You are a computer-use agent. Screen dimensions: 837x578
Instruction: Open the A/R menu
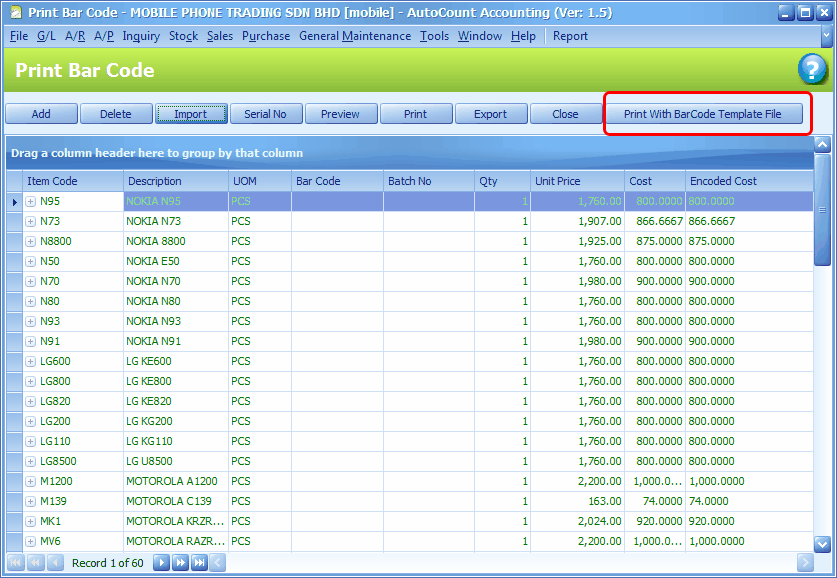click(75, 36)
